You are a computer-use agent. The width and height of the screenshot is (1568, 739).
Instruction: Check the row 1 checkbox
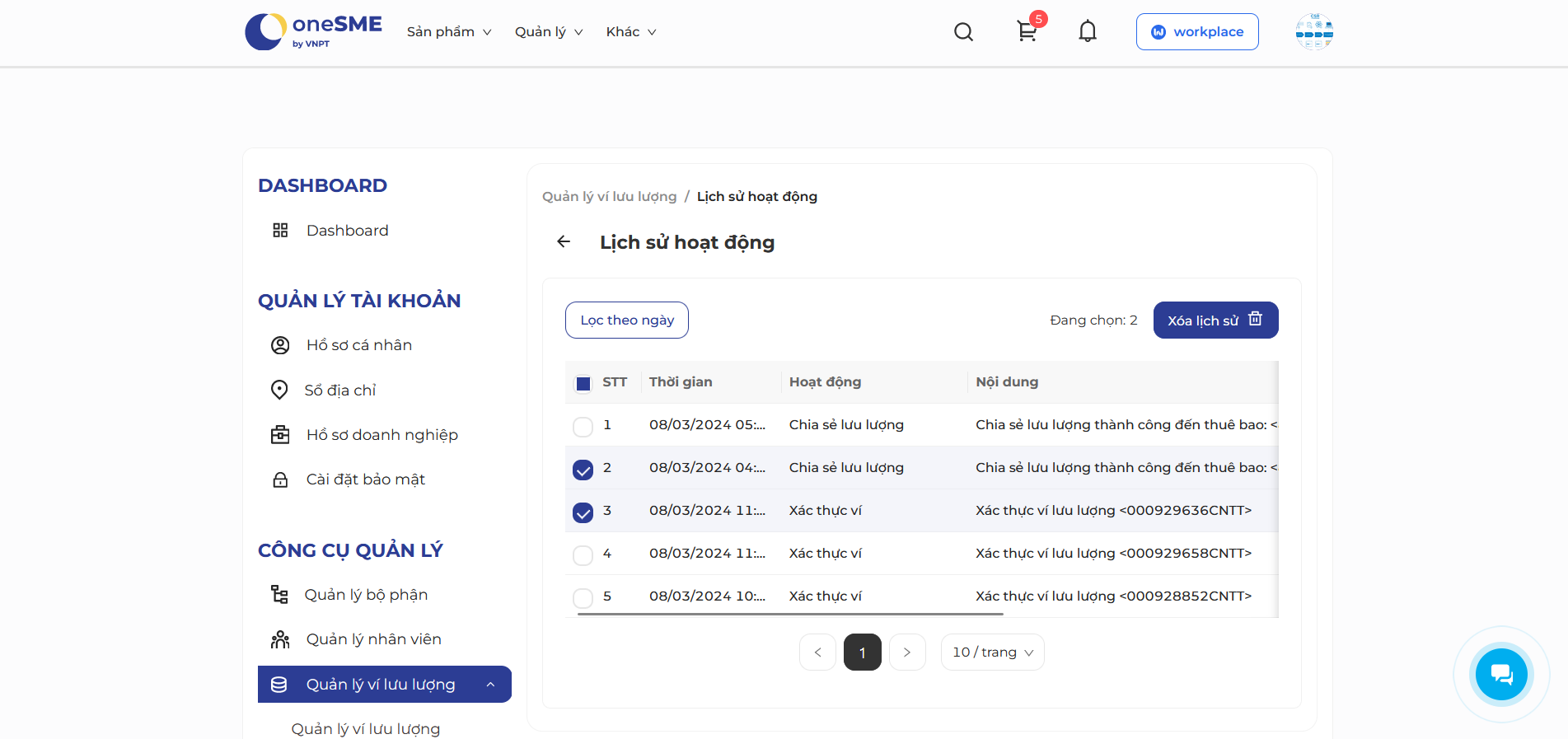pos(583,426)
